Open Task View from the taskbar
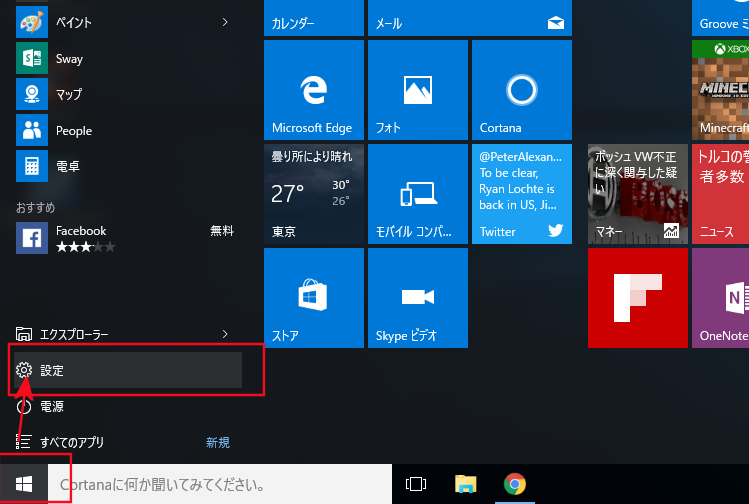The width and height of the screenshot is (749, 504). 416,484
